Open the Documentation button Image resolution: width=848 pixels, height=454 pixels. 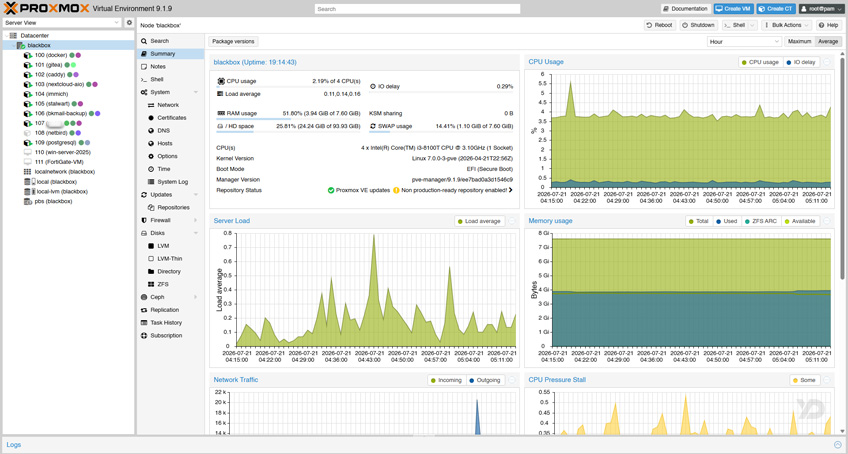point(685,9)
